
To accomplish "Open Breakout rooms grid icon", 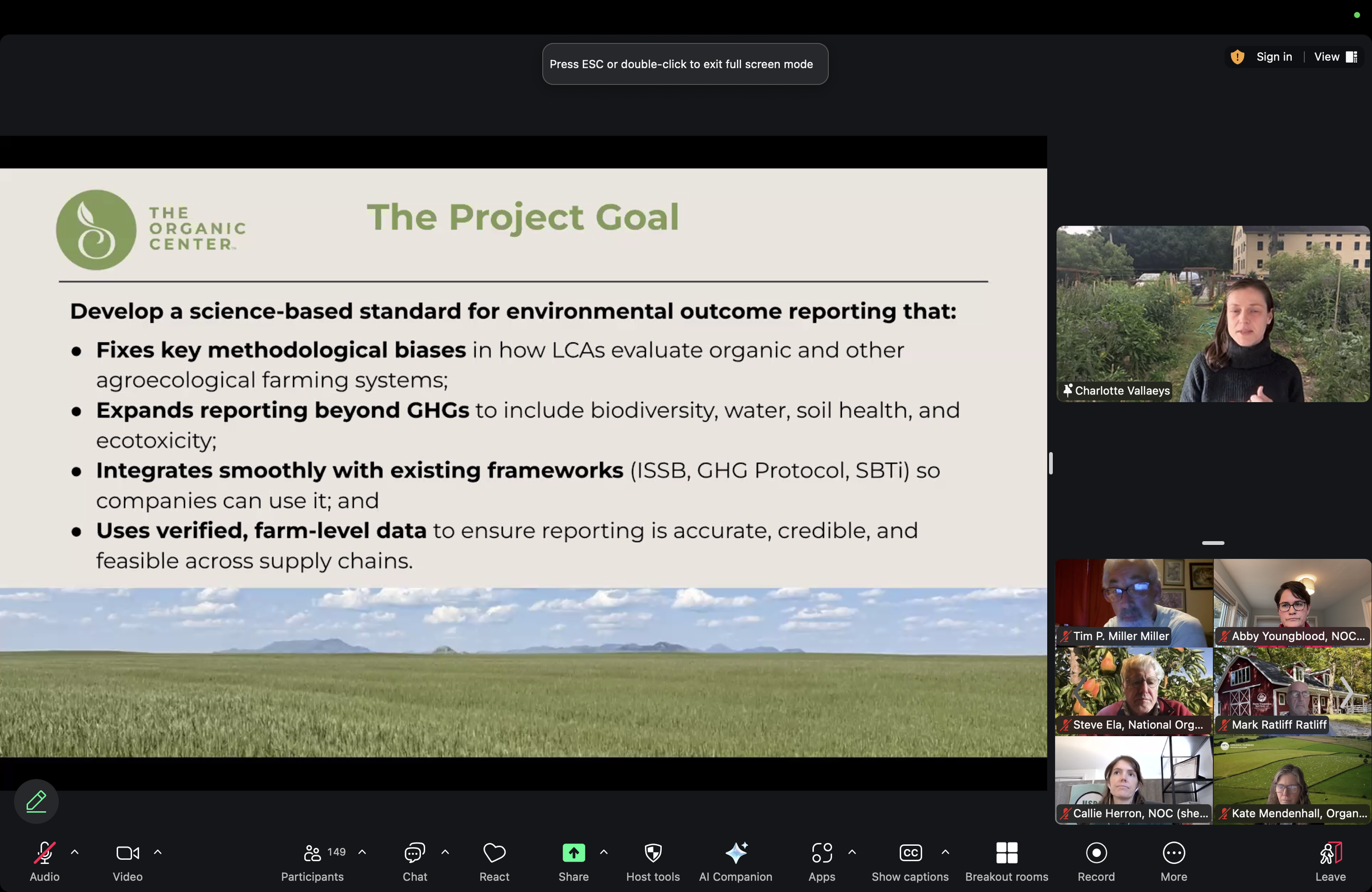I will [1006, 853].
